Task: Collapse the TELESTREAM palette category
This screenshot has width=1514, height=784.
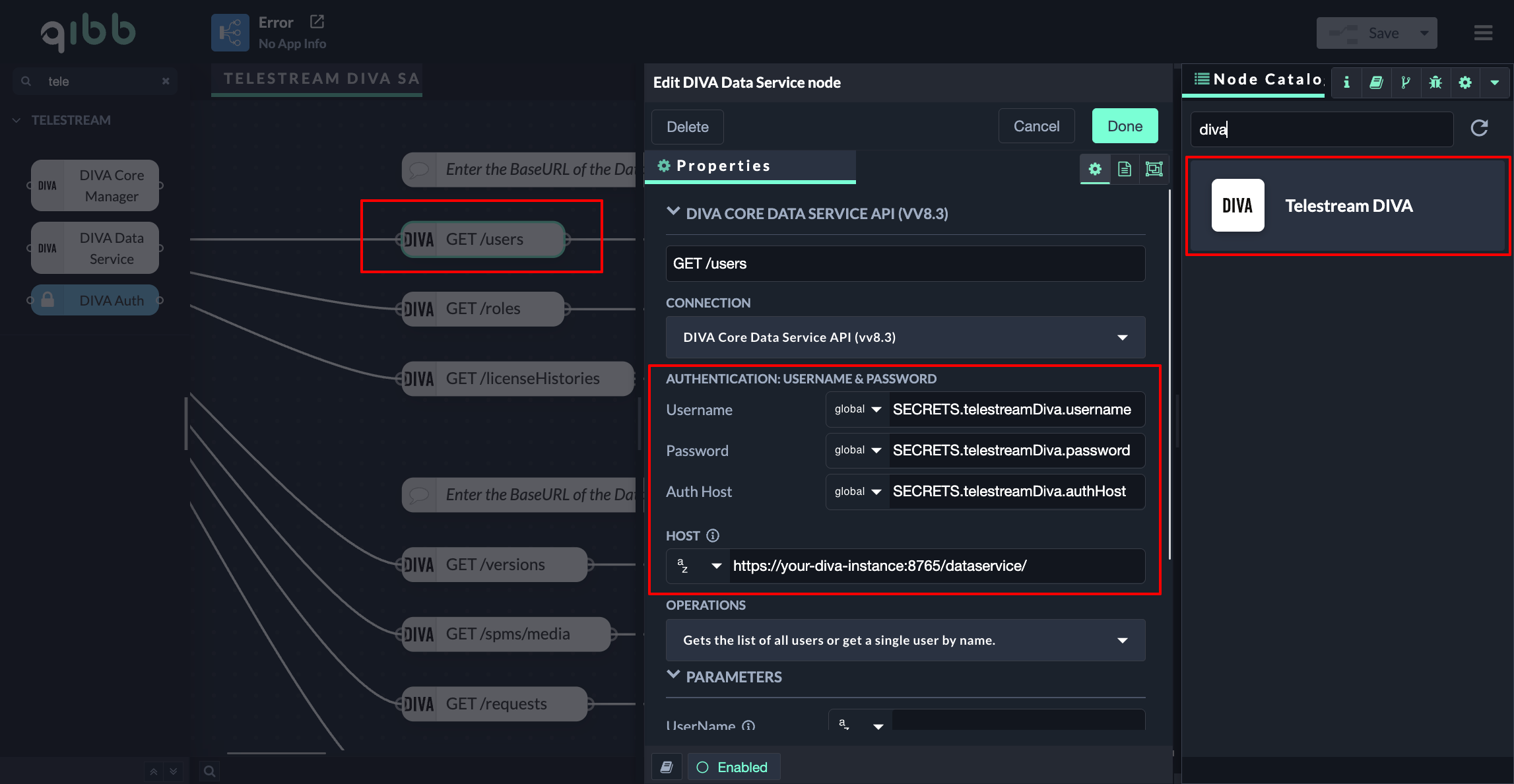Action: tap(17, 120)
